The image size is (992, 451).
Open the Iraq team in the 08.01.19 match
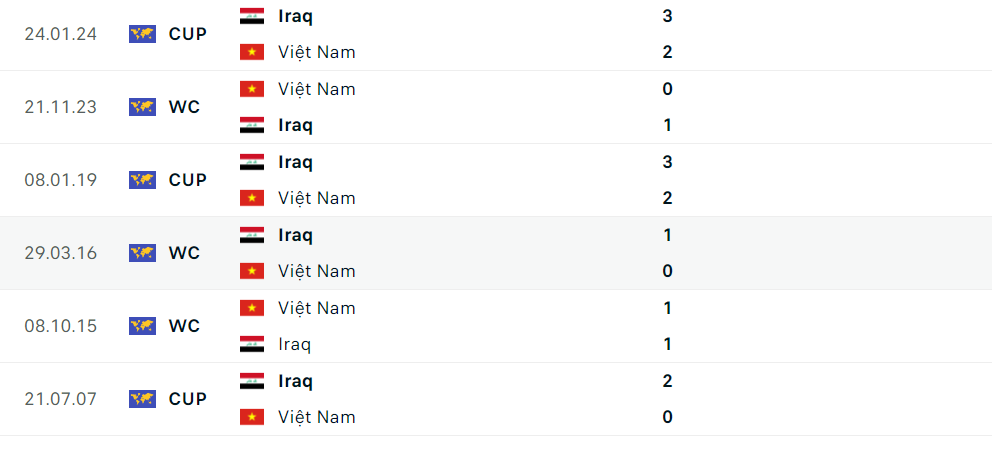click(x=295, y=162)
